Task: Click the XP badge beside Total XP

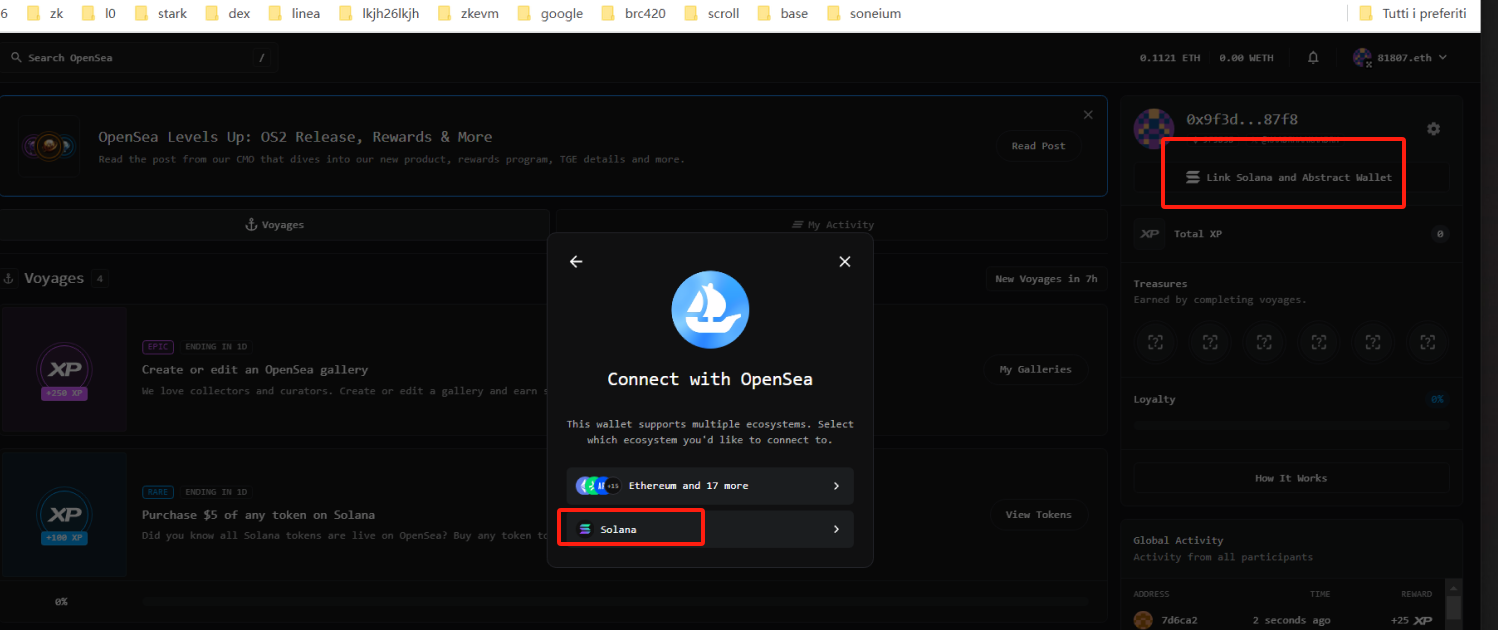Action: pyautogui.click(x=1149, y=234)
